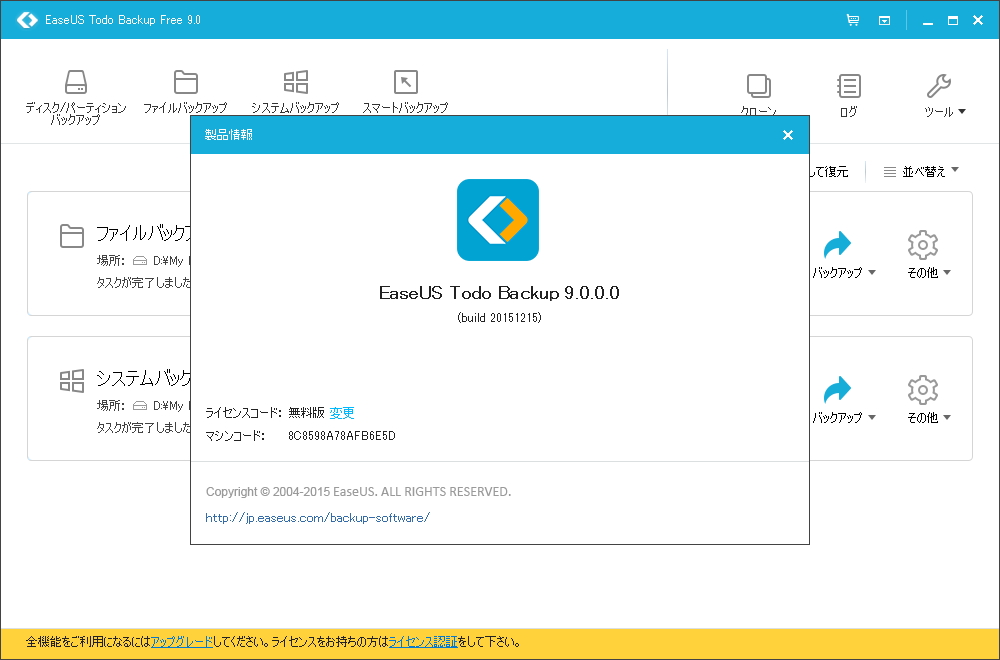This screenshot has width=1000, height=660.
Task: Open the EaseUS backup-software website link
Action: pos(317,518)
